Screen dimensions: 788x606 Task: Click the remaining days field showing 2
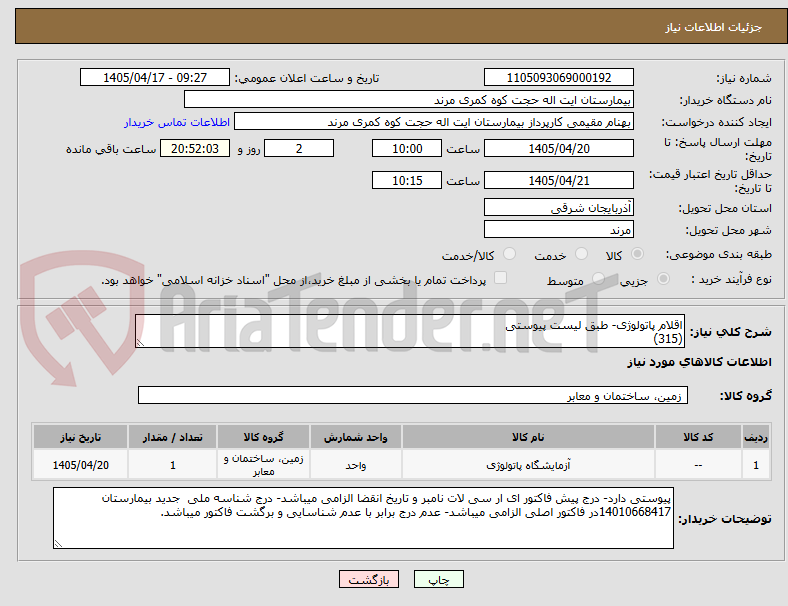click(299, 148)
